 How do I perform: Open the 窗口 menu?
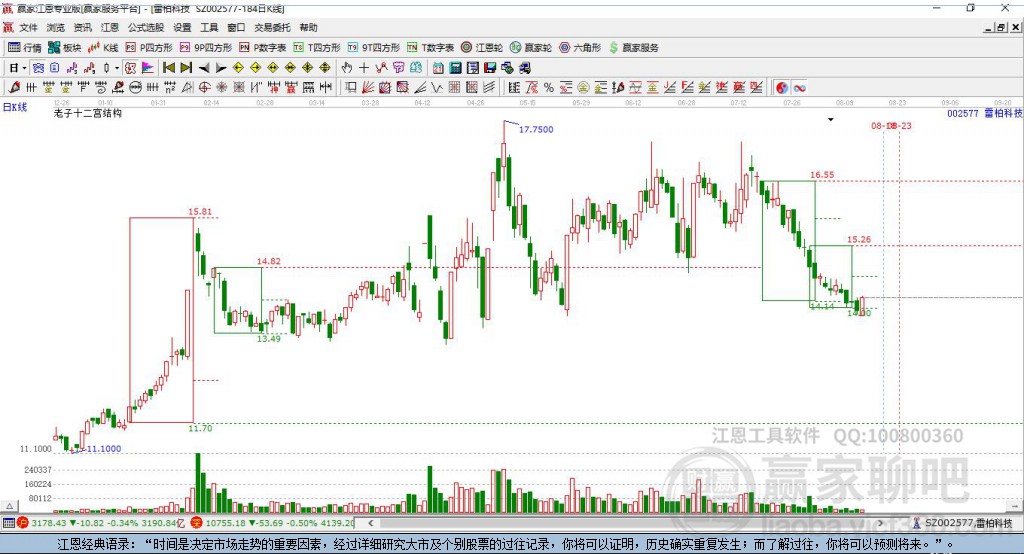236,27
